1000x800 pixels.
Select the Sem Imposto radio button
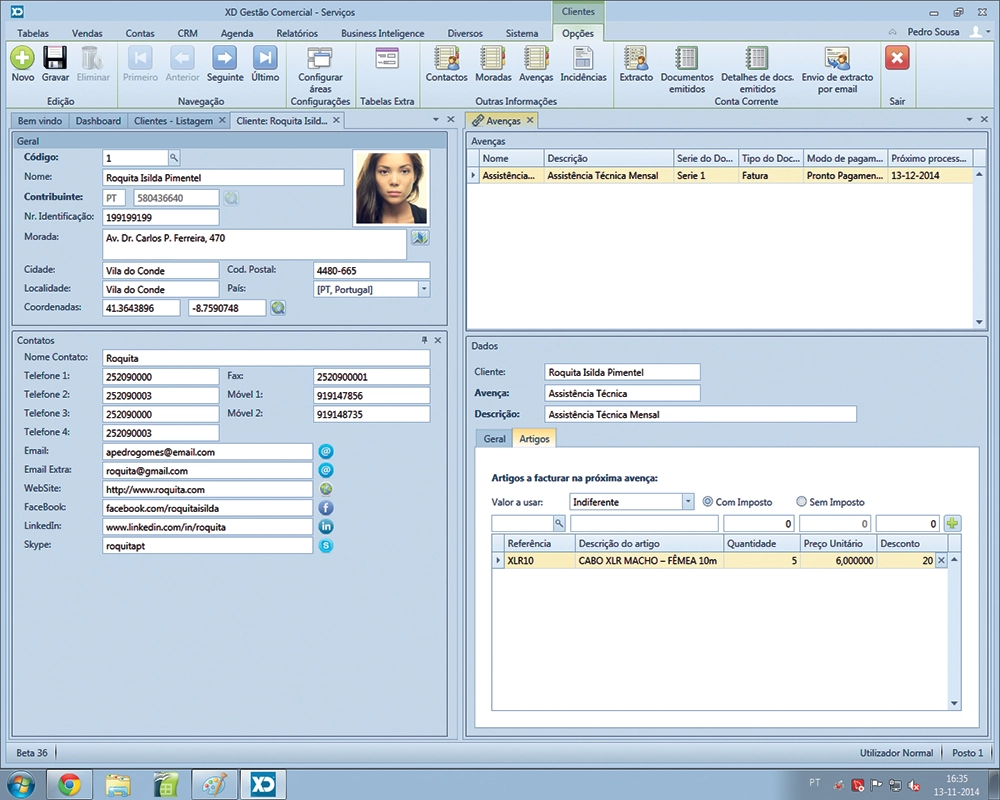click(x=801, y=502)
